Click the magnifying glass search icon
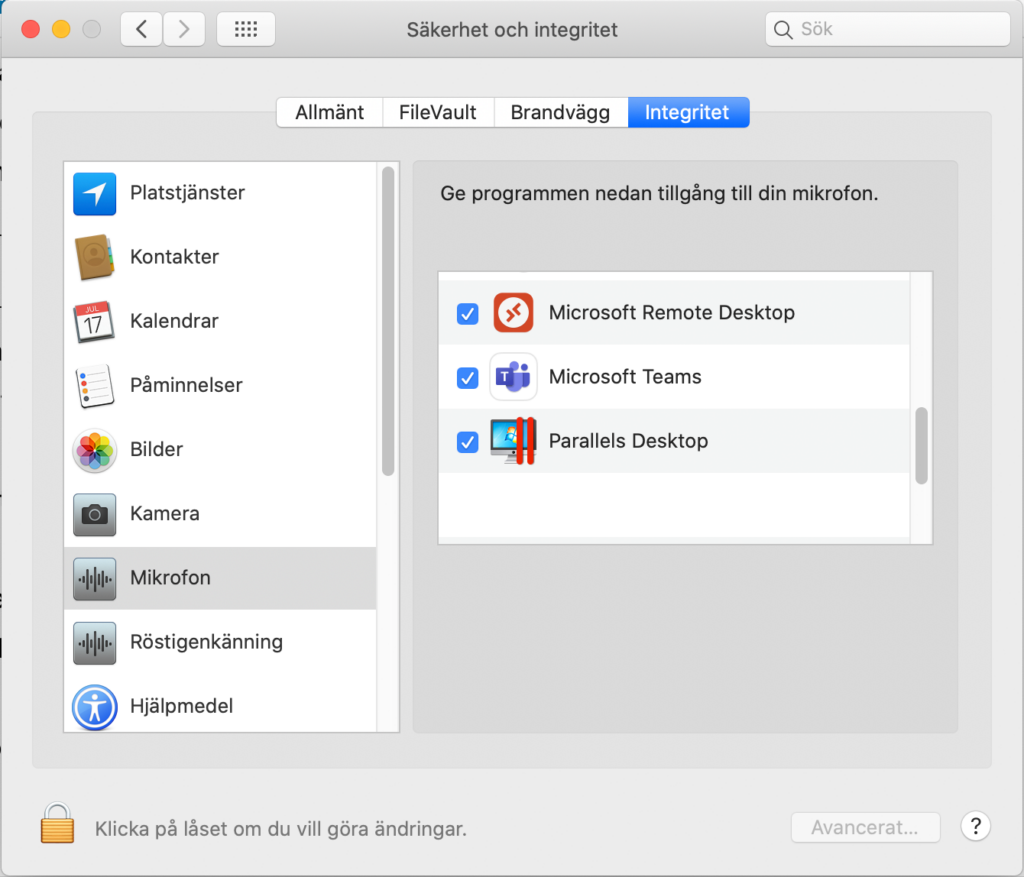 pos(783,29)
